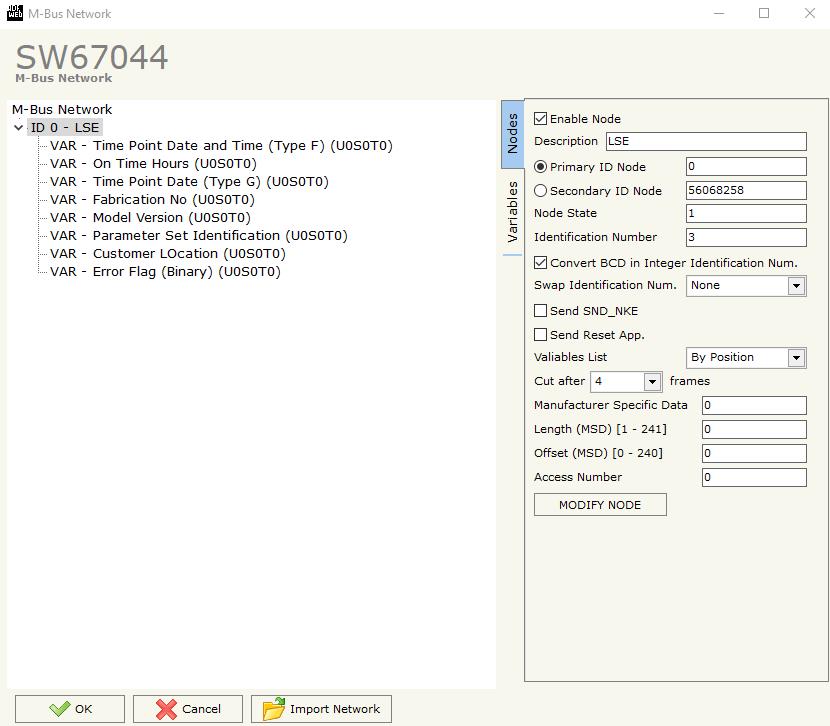Check the Send Reset App. option
Image resolution: width=830 pixels, height=726 pixels.
(541, 335)
